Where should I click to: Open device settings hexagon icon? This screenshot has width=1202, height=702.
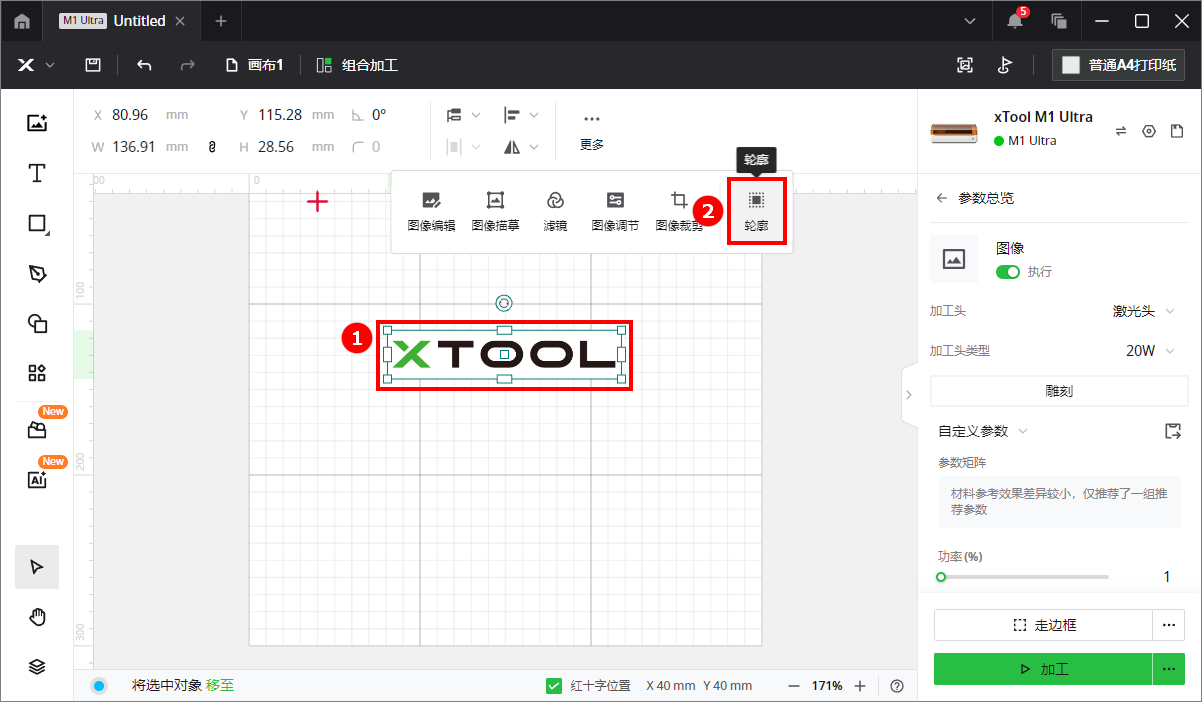coord(1149,131)
